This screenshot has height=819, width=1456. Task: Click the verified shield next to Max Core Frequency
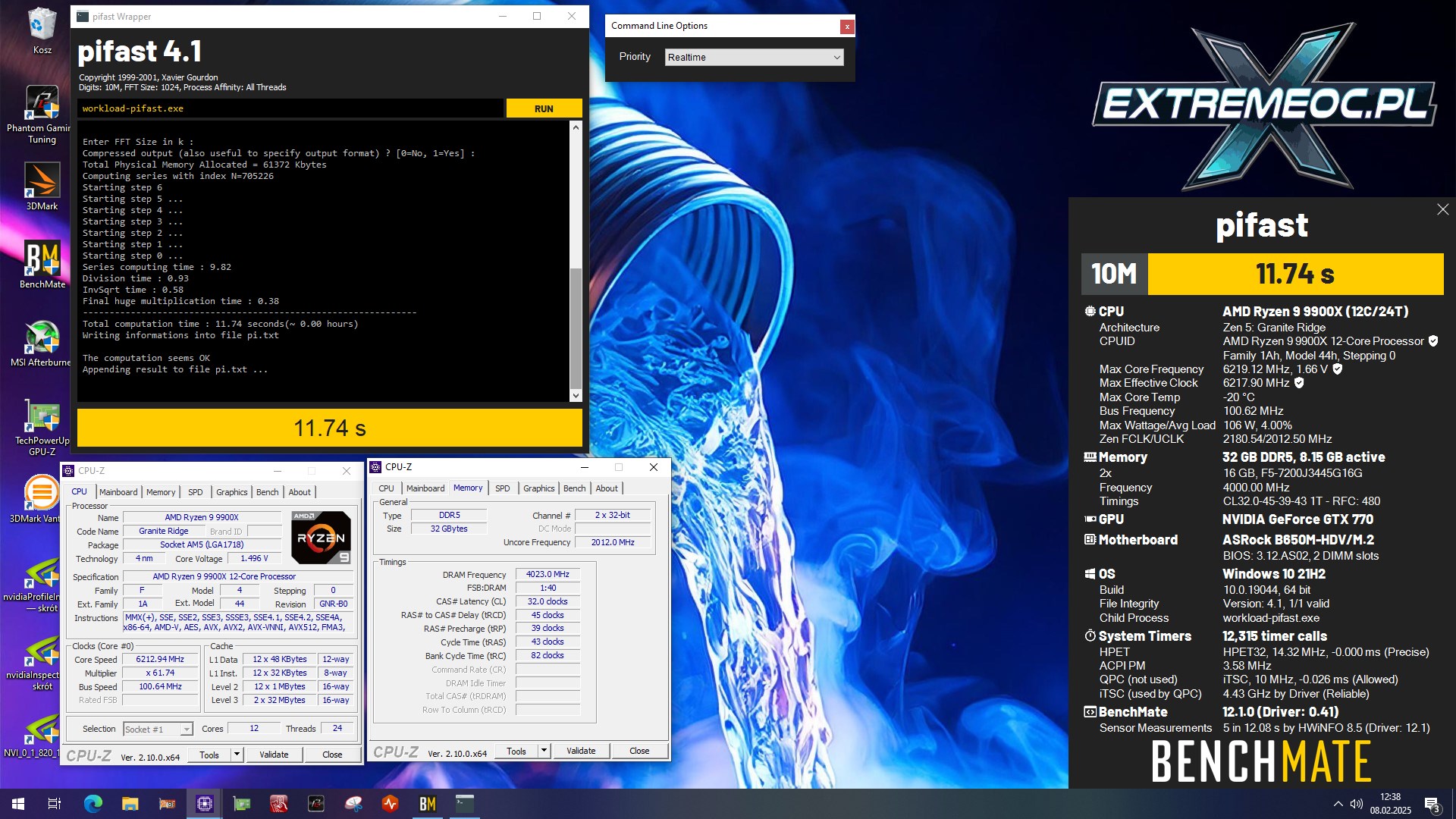tap(1338, 369)
